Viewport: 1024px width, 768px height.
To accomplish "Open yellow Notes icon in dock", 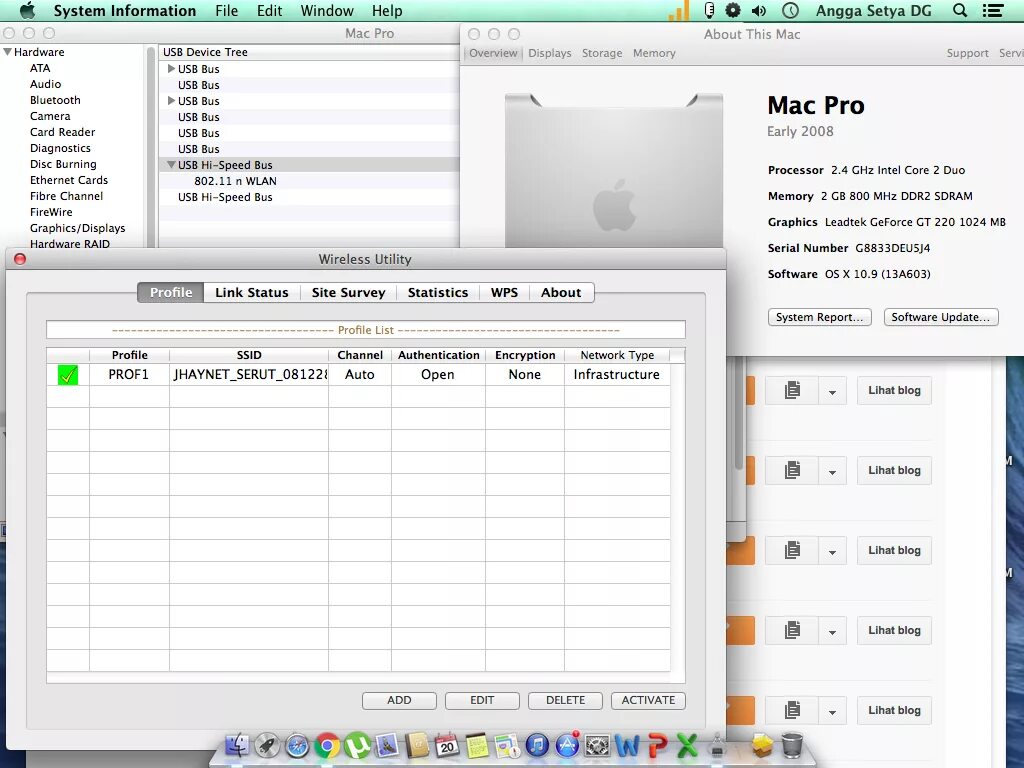I will (477, 745).
